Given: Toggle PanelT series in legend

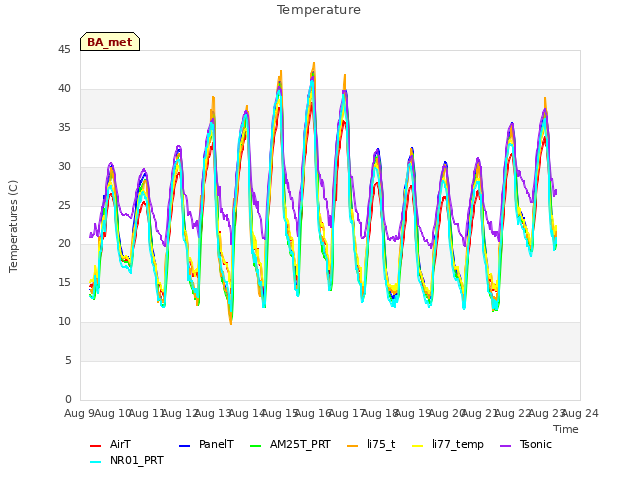Looking at the screenshot, I should [x=207, y=444].
